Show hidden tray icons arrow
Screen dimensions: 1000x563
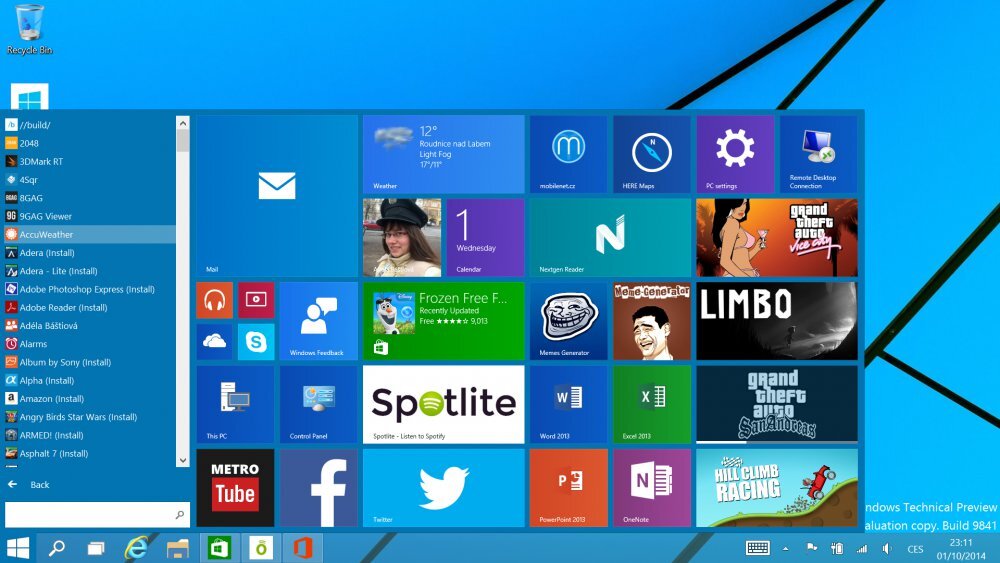click(786, 548)
